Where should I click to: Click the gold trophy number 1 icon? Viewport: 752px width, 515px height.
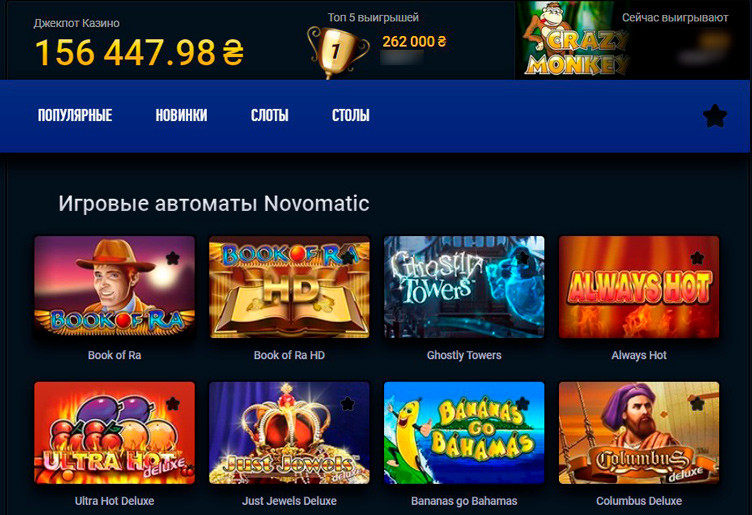point(338,52)
